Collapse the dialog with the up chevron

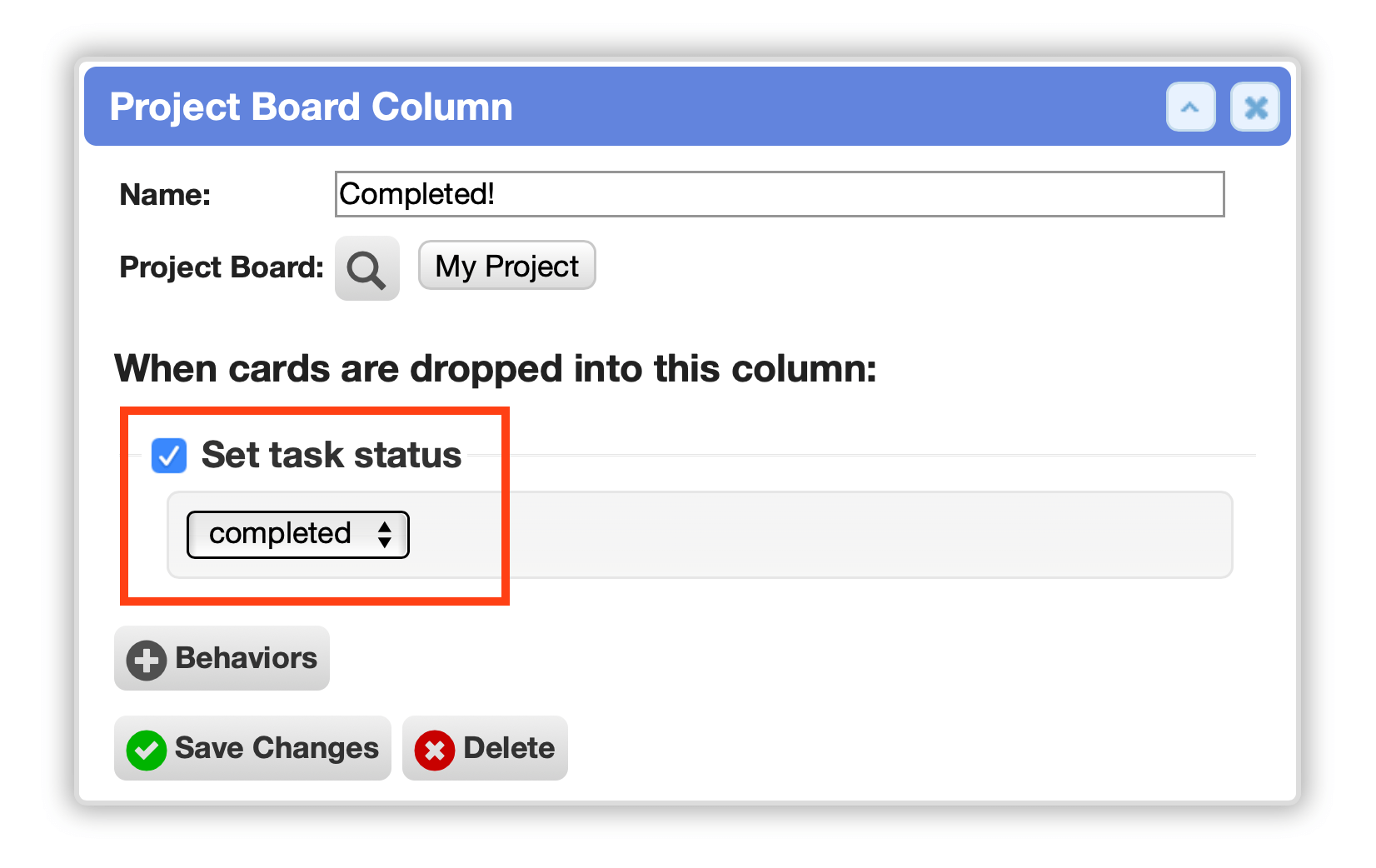pyautogui.click(x=1190, y=107)
